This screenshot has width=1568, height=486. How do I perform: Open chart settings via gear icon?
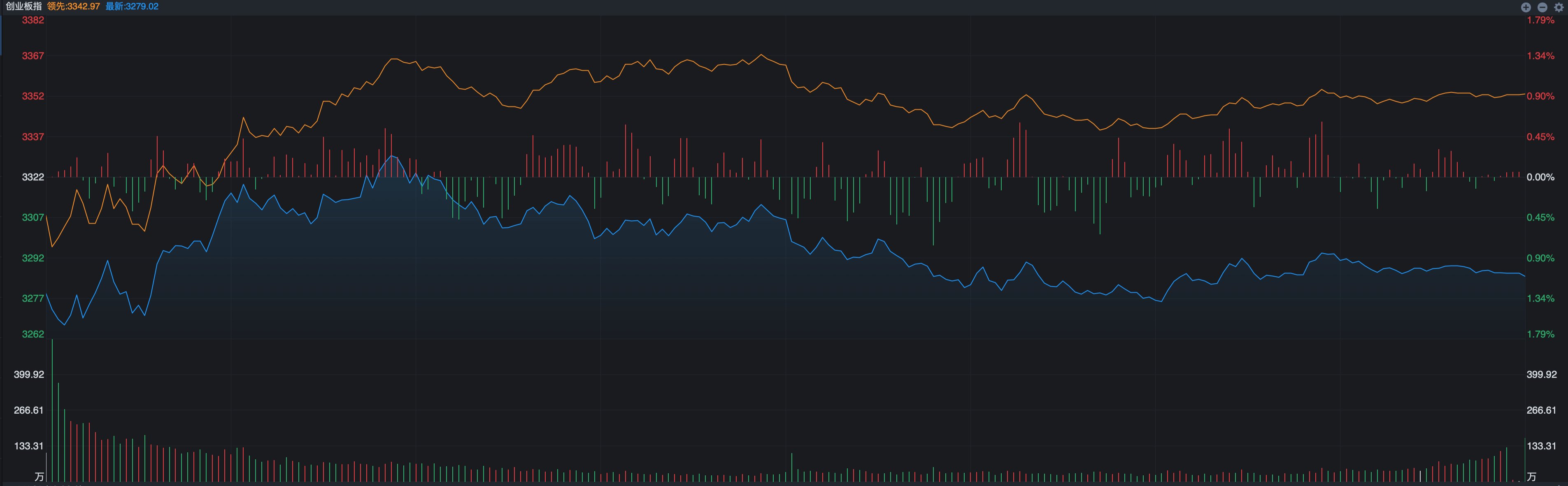tap(1559, 7)
